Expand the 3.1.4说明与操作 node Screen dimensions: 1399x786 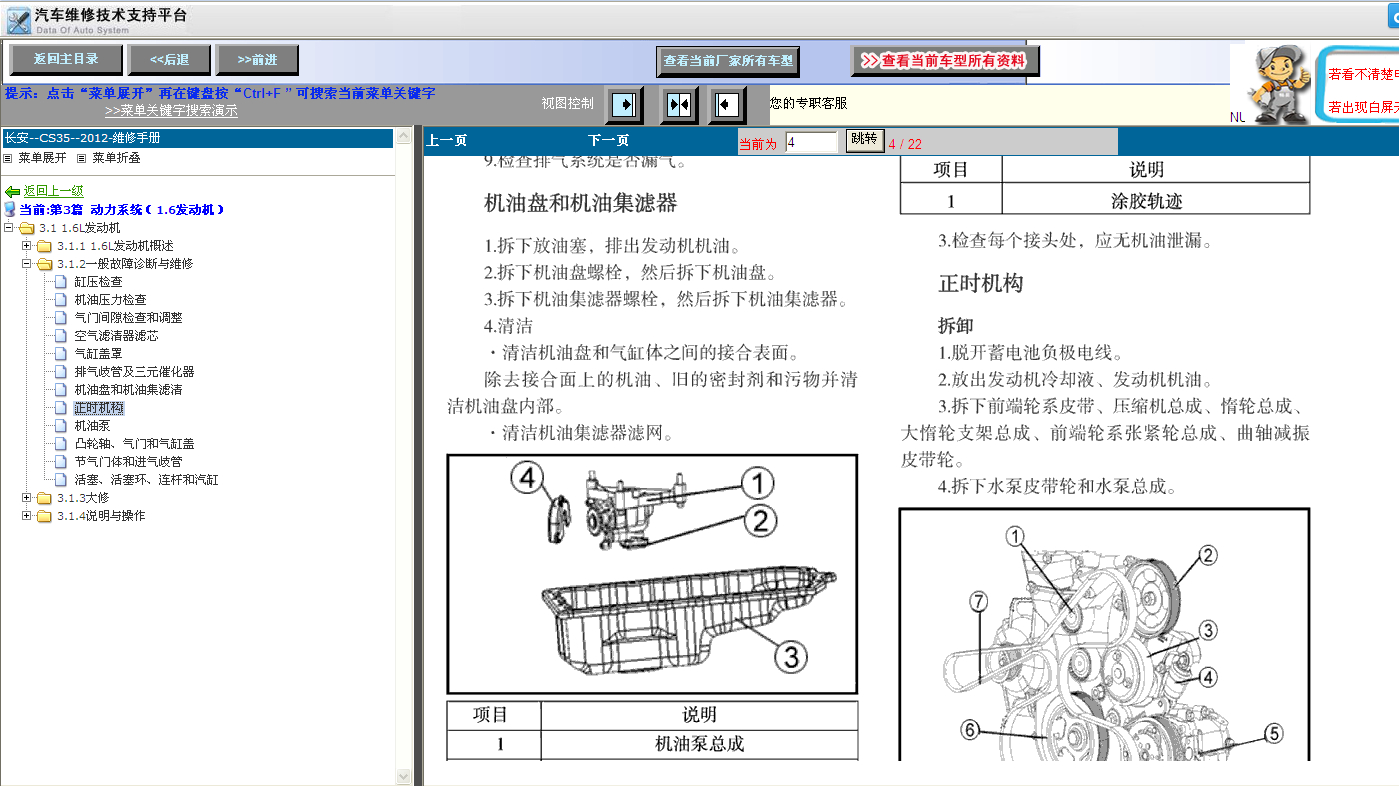pyautogui.click(x=27, y=516)
